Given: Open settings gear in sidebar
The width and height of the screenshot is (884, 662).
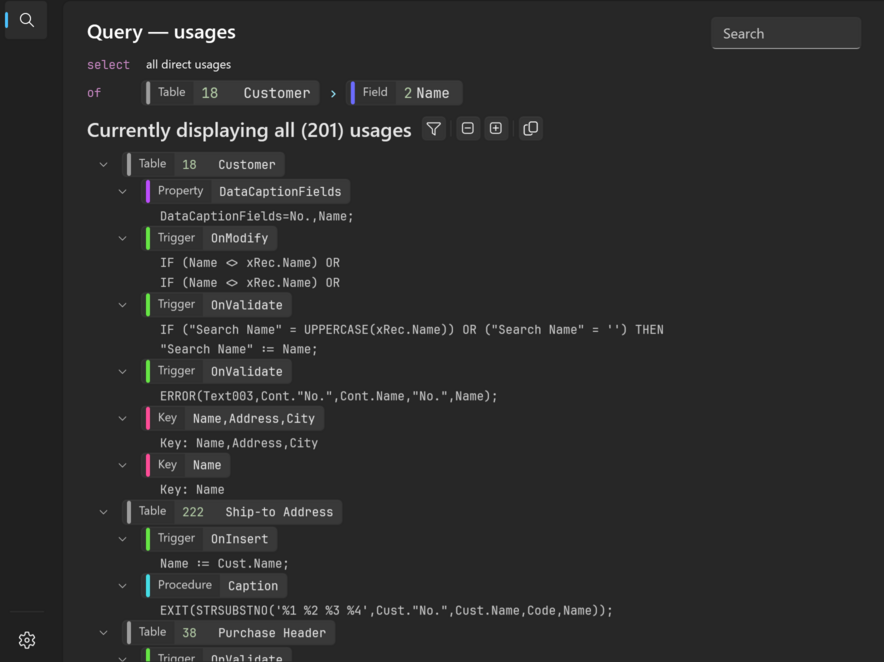Looking at the screenshot, I should (x=26, y=640).
